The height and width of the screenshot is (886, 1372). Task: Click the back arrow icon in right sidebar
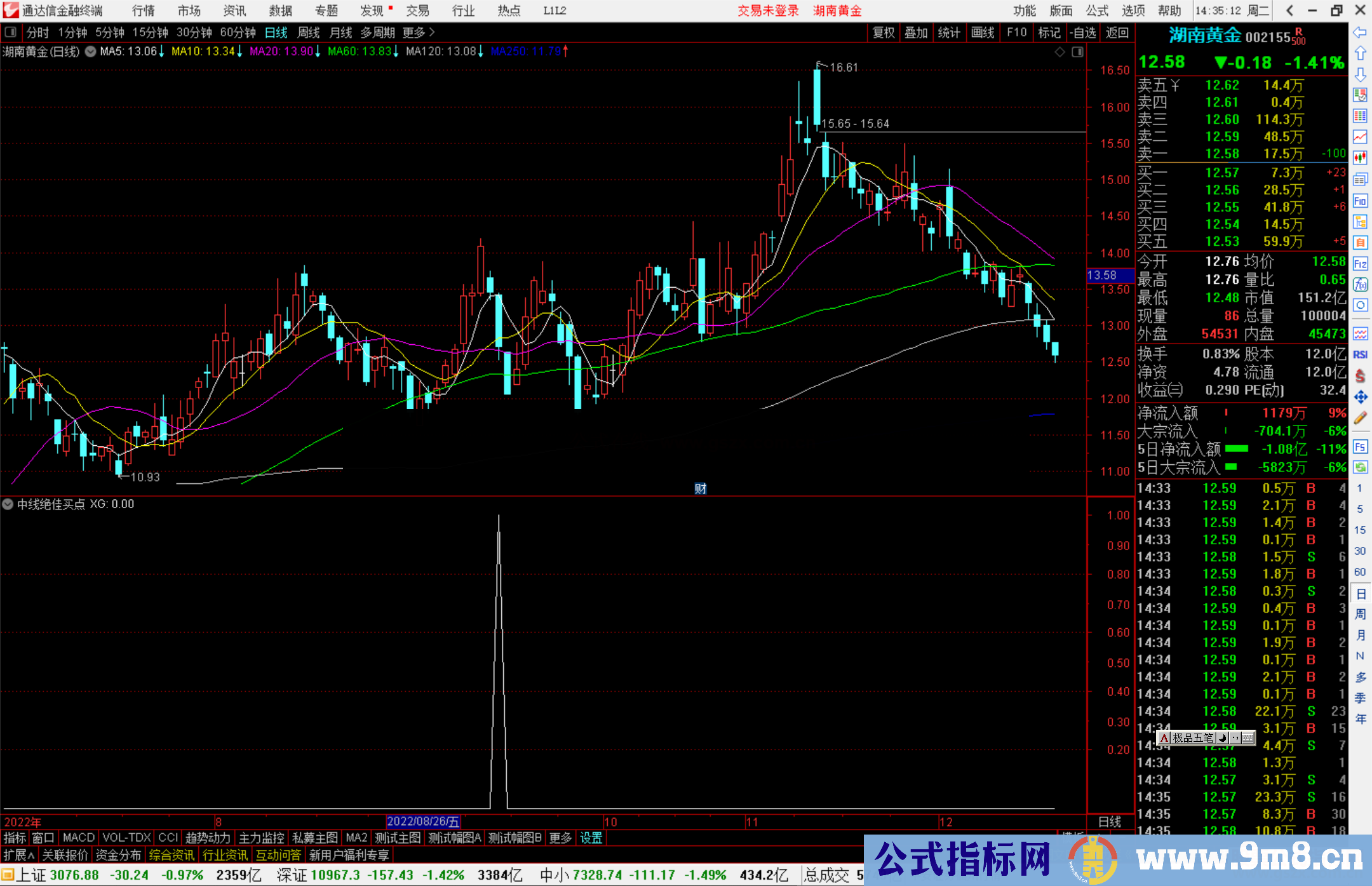(x=1360, y=32)
